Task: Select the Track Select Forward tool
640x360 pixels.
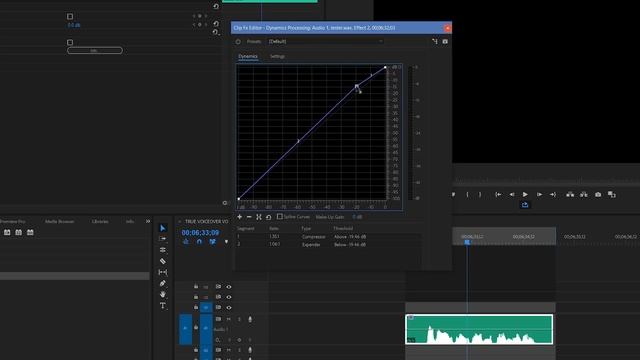Action: pyautogui.click(x=162, y=239)
